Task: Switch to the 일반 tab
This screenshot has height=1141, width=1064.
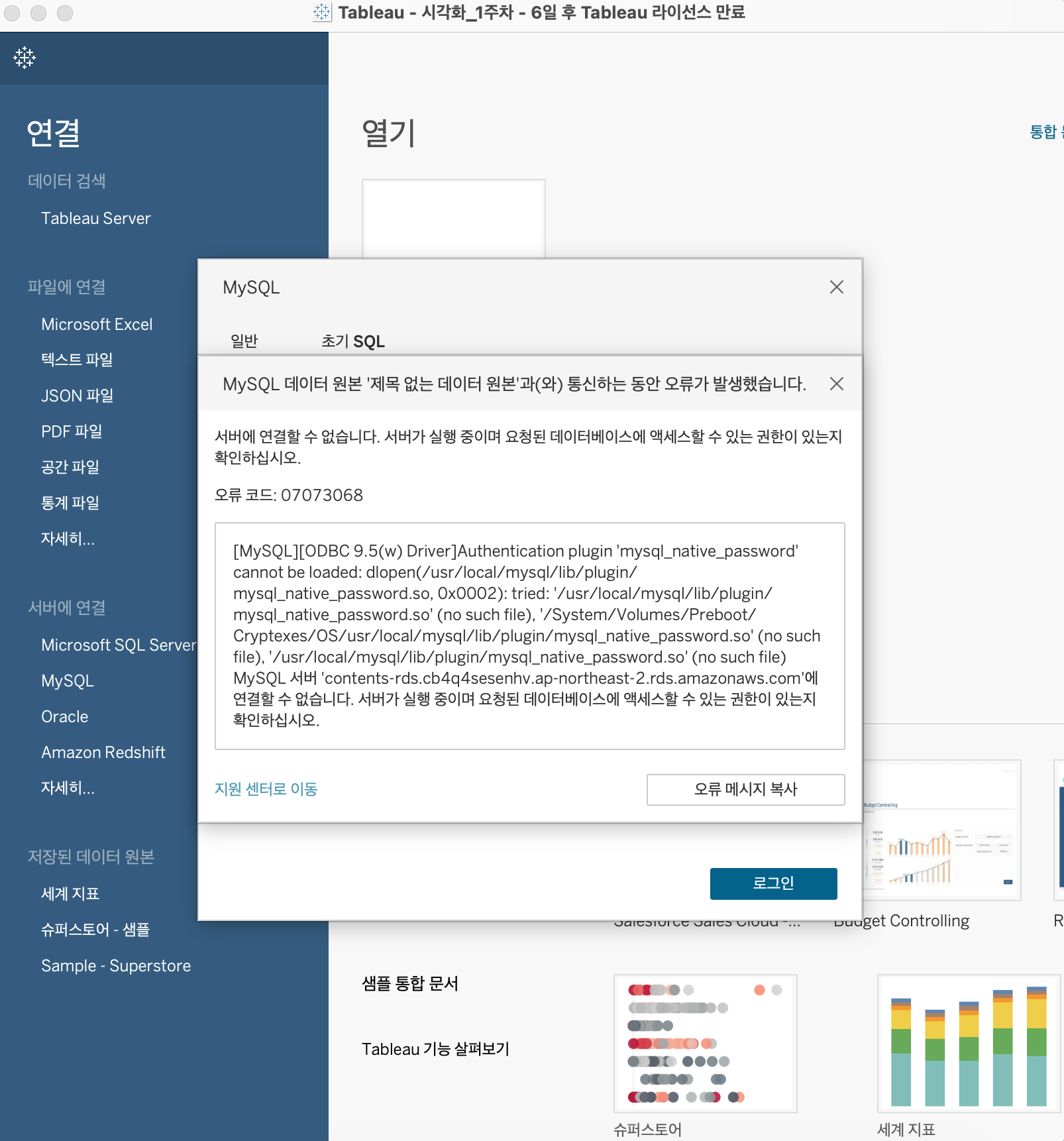Action: pyautogui.click(x=244, y=341)
